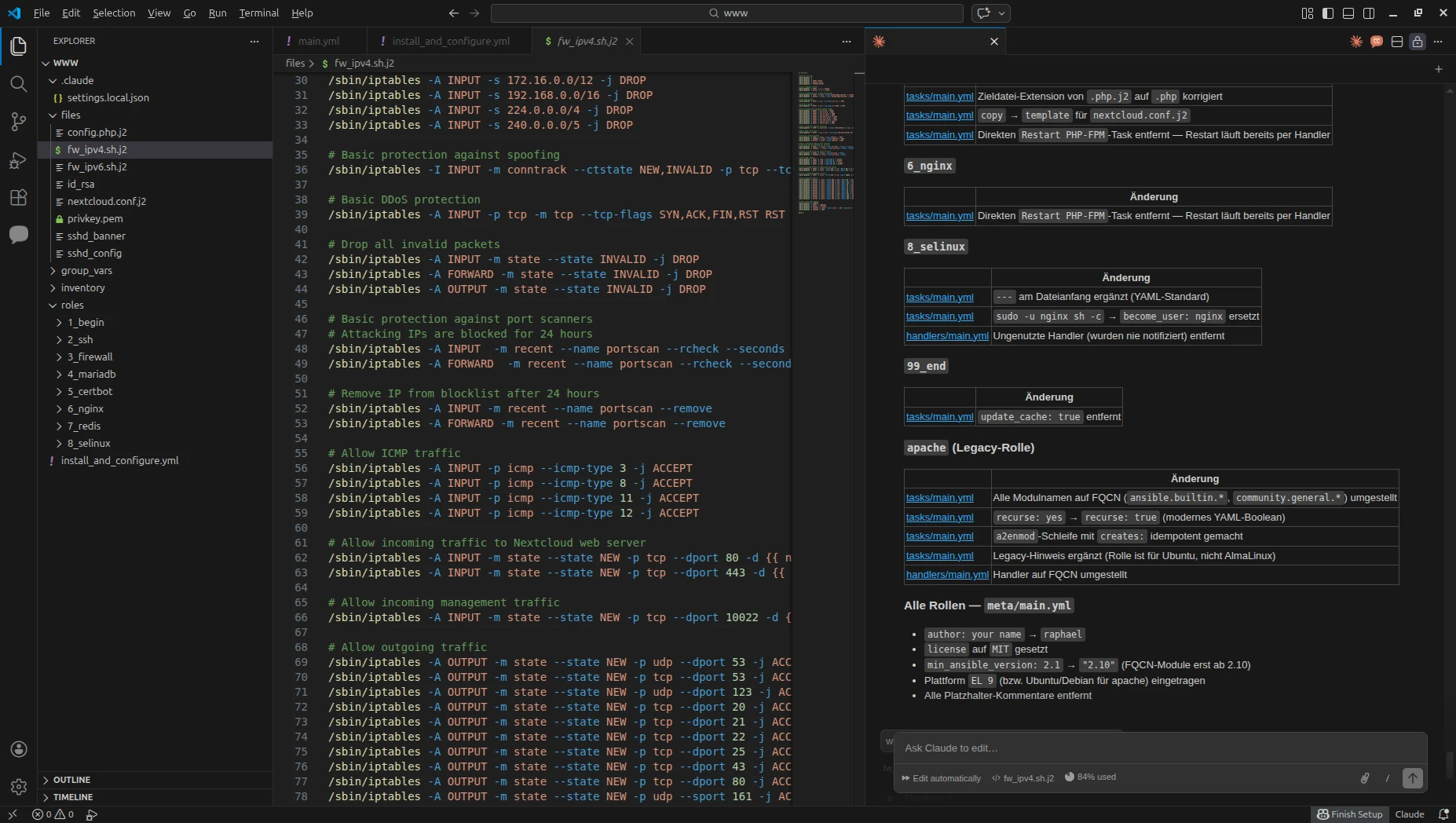The height and width of the screenshot is (823, 1456).
Task: Switch to the install_and_configure.yml tab
Action: point(450,42)
